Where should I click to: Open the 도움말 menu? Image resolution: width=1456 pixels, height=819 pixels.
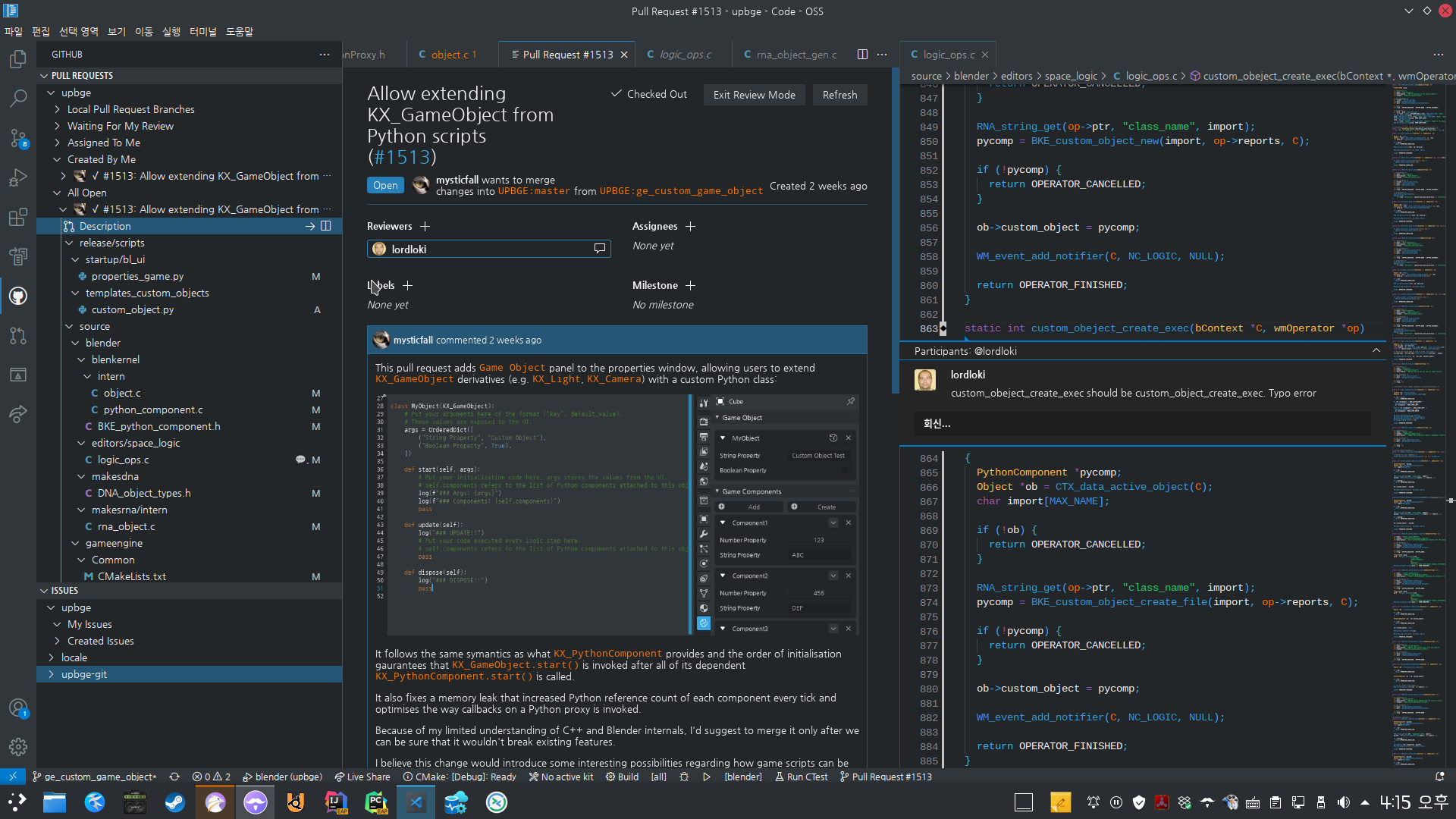pyautogui.click(x=240, y=32)
